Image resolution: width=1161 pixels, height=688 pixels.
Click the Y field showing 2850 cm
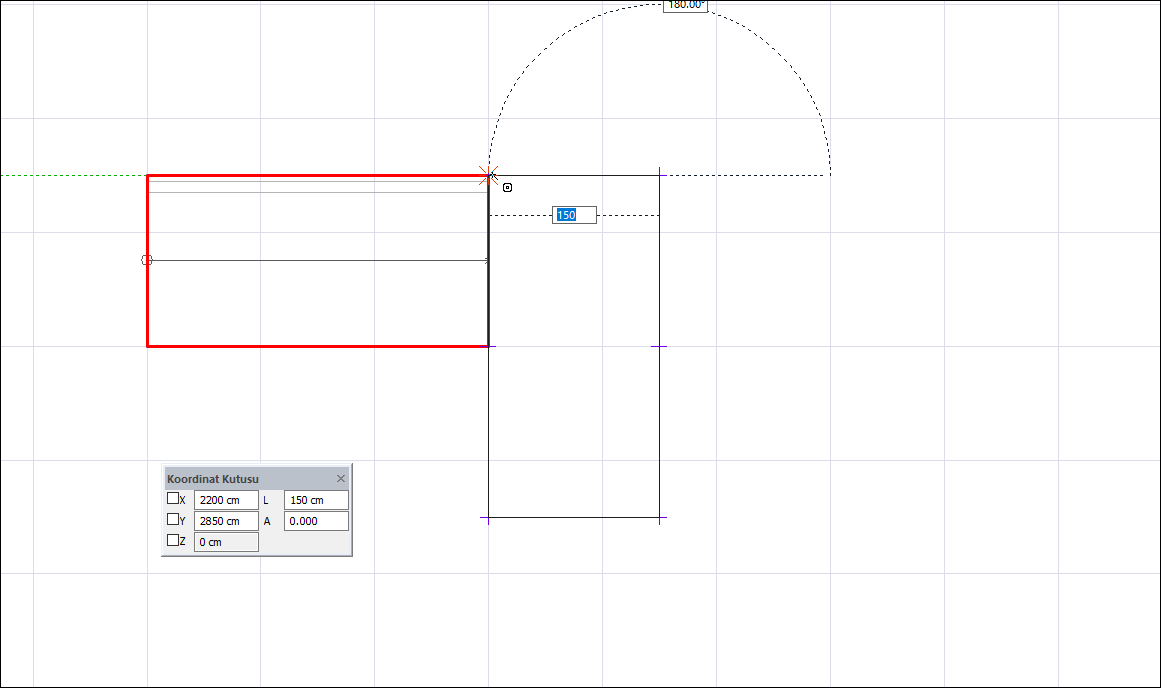point(226,521)
